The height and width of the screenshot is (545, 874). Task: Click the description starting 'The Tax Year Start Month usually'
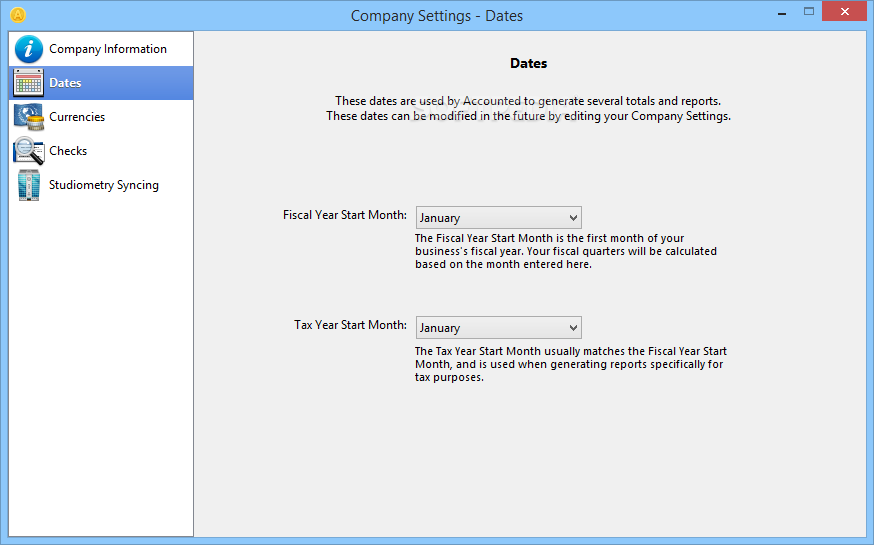571,364
